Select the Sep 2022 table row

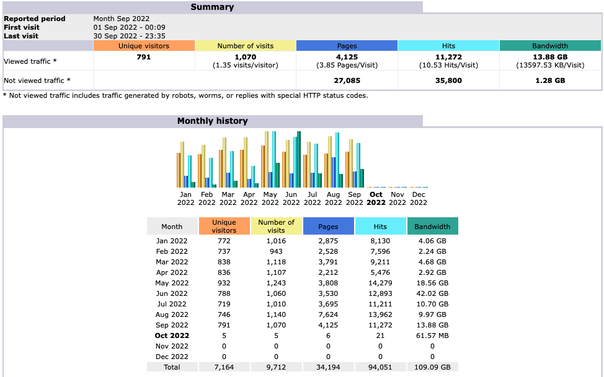pyautogui.click(x=302, y=325)
